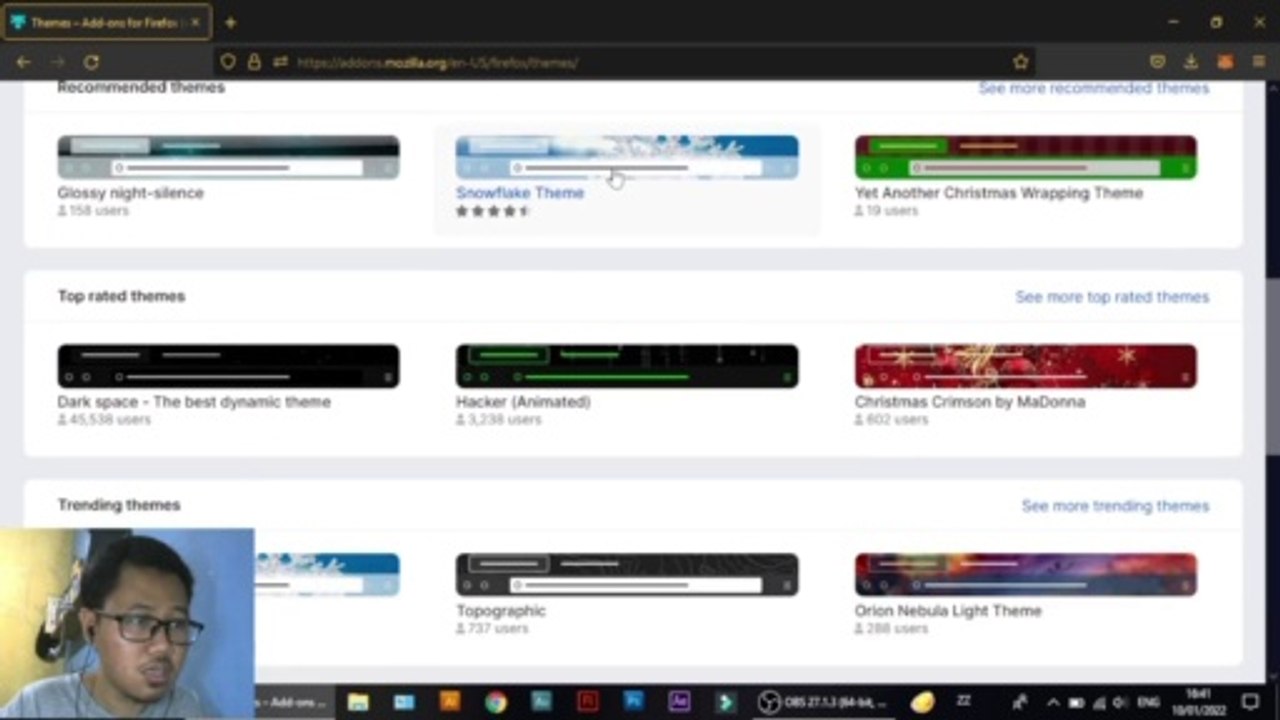Click the orange fox extension icon
This screenshot has height=720, width=1280.
1225,62
